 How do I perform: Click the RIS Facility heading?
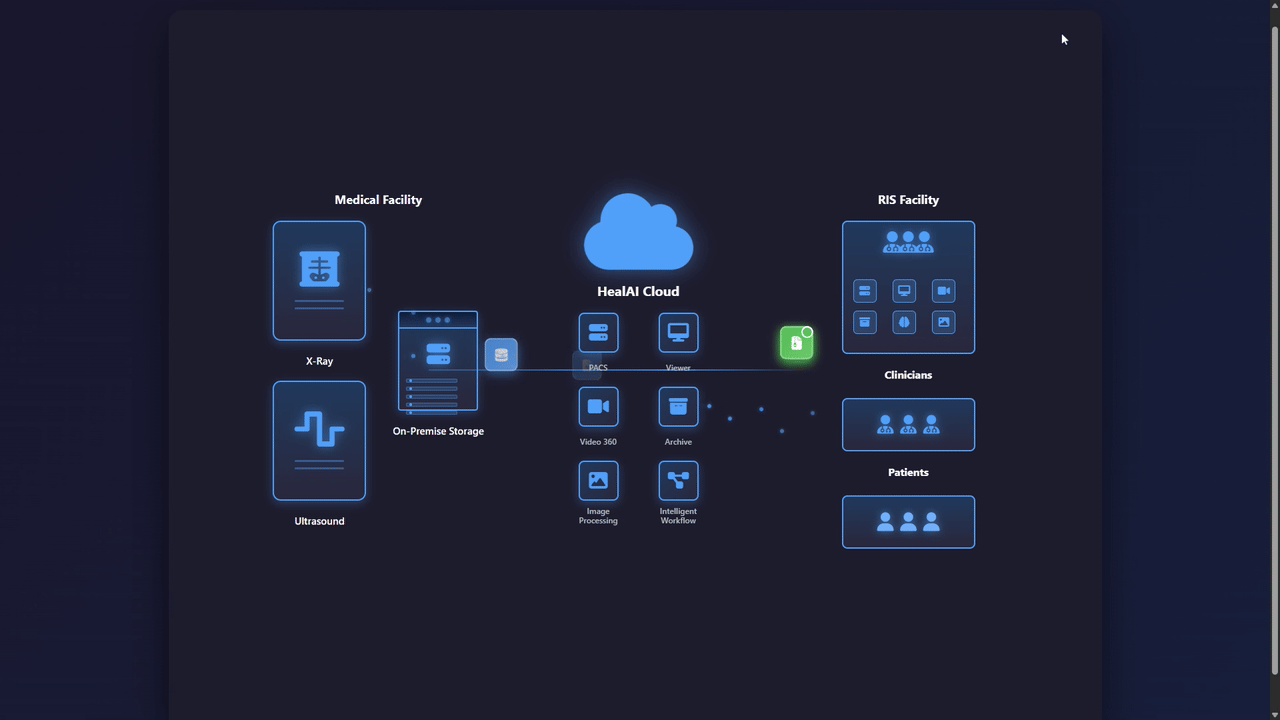908,200
